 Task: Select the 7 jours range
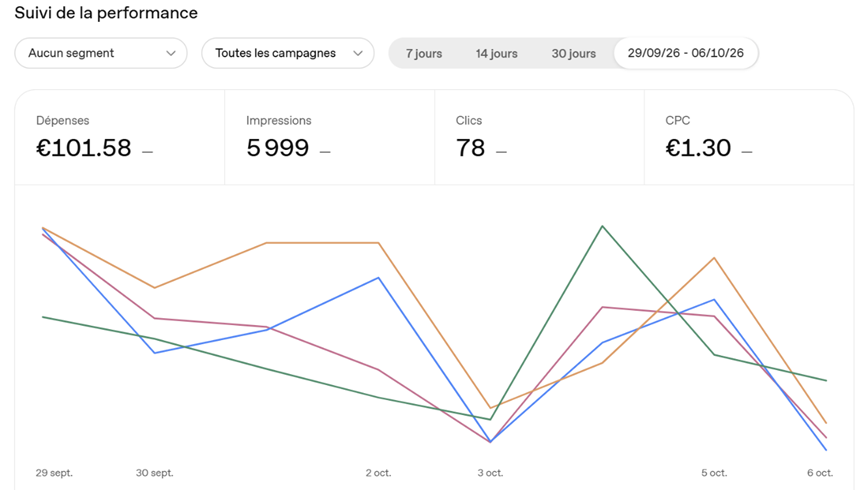coord(424,53)
